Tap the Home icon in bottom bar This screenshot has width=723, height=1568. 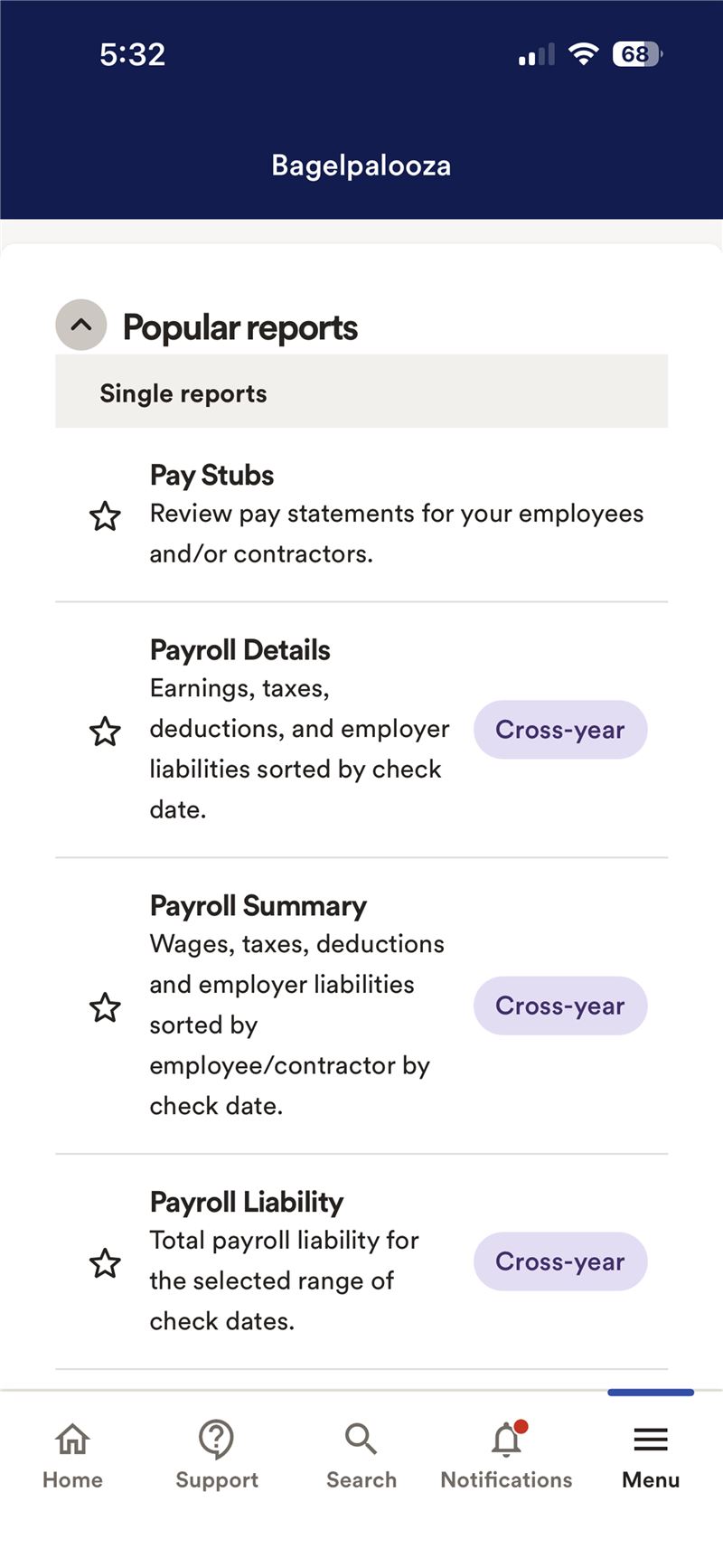[72, 1439]
